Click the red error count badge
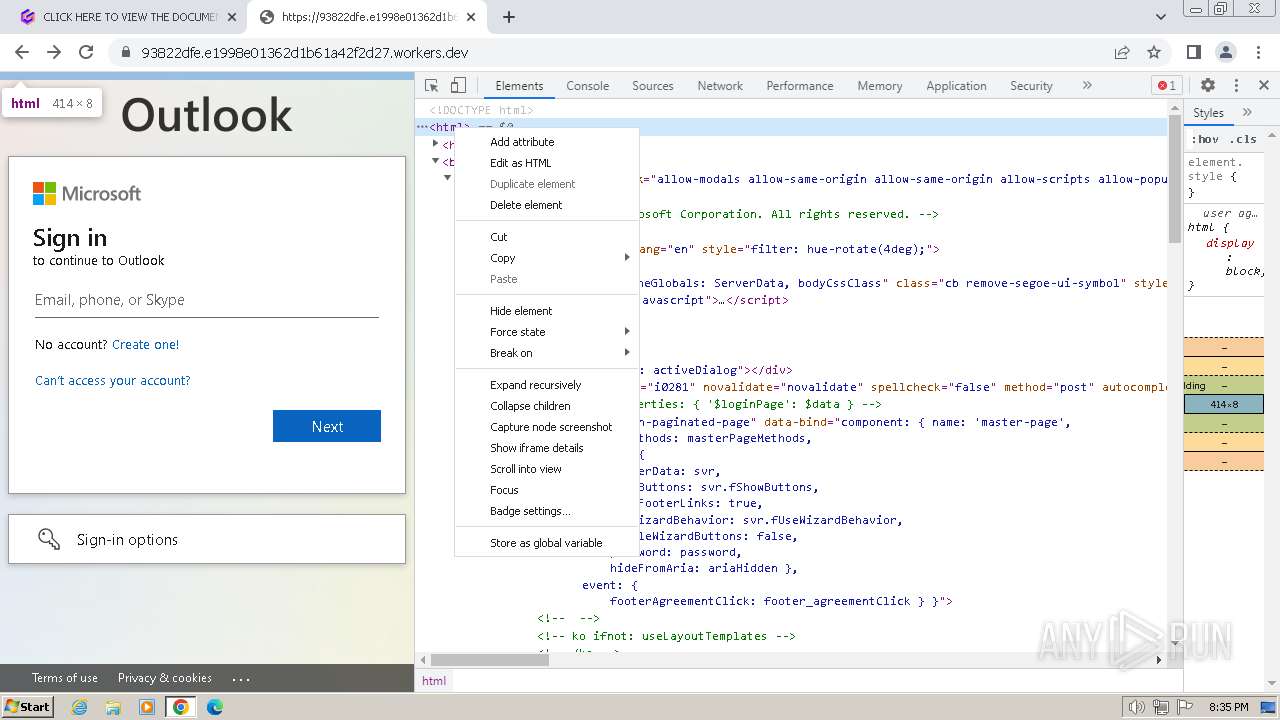The image size is (1280, 720). coord(1166,86)
